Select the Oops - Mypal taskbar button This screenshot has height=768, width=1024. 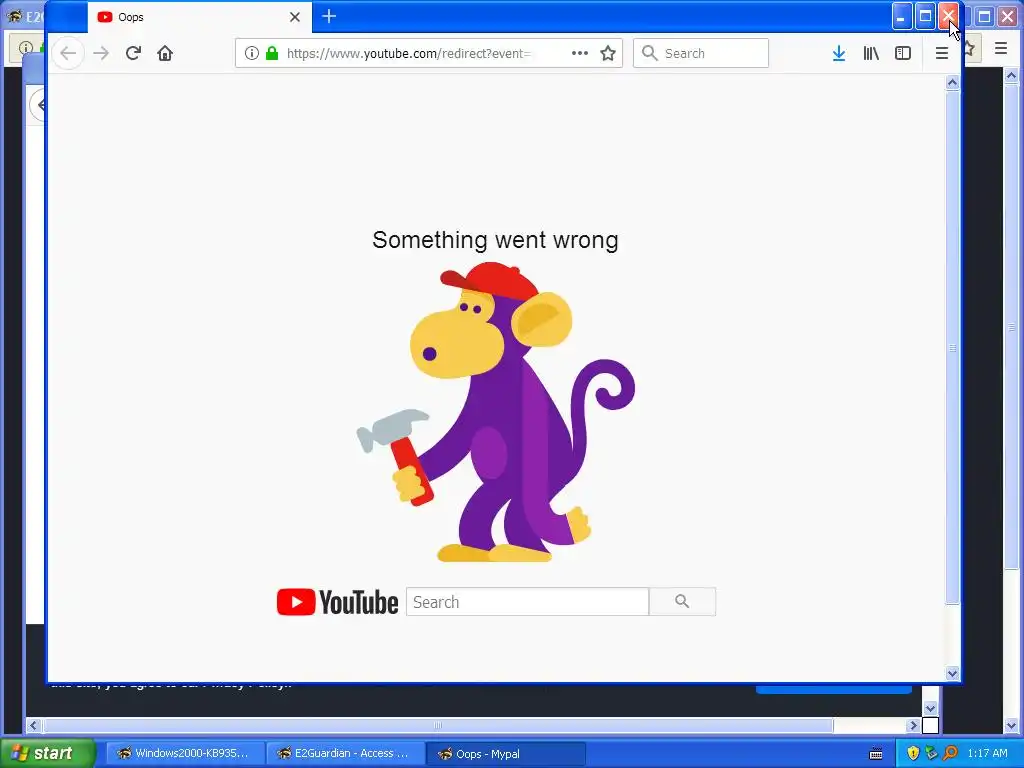(505, 754)
